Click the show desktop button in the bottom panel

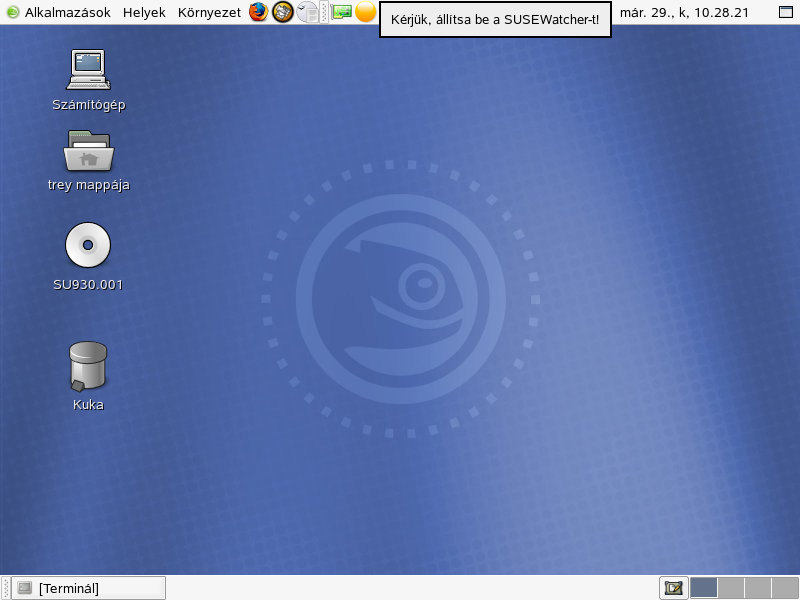click(x=673, y=588)
